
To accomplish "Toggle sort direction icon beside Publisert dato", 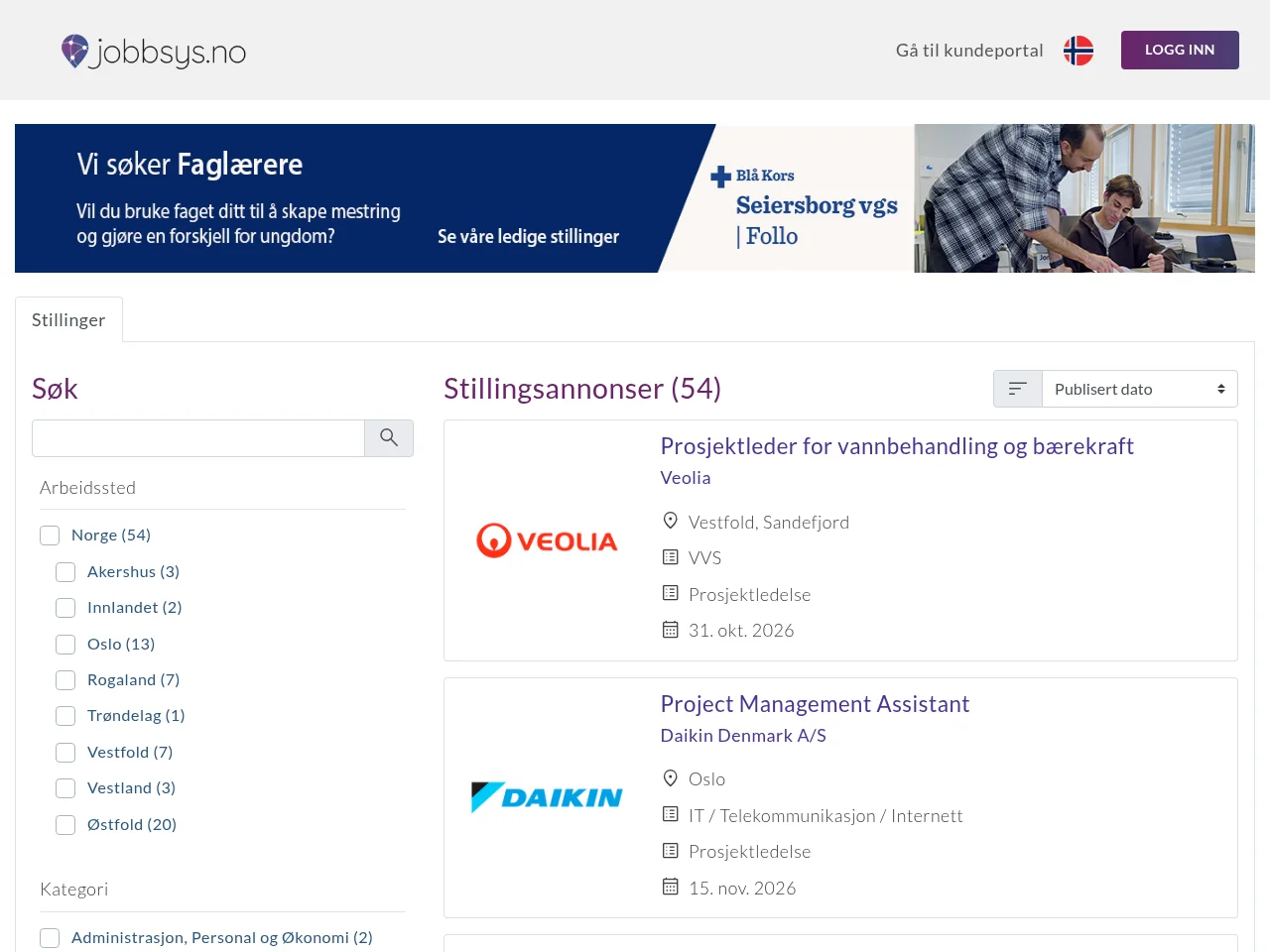I will (x=1018, y=389).
